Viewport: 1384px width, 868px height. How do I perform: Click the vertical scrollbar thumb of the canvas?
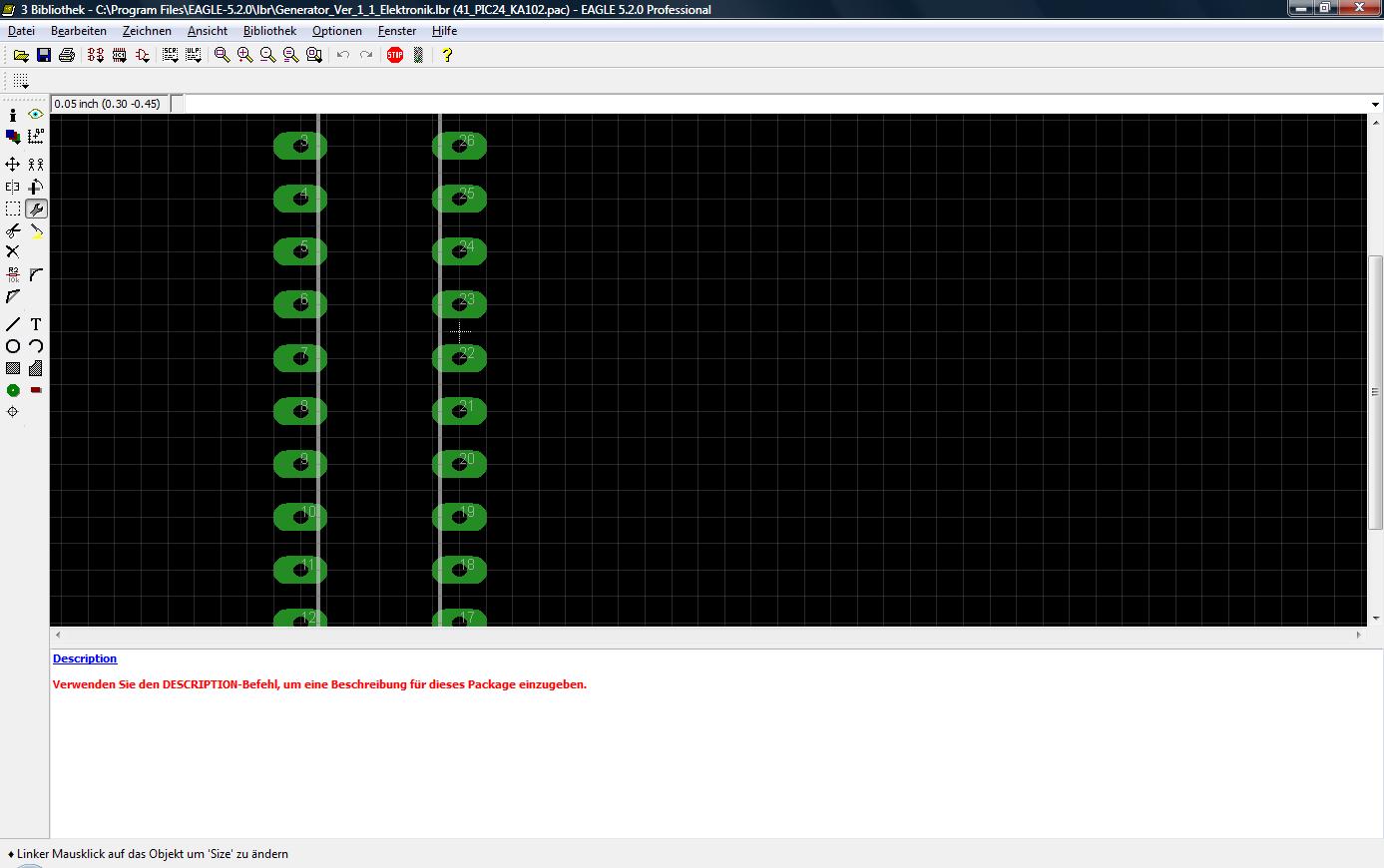click(x=1375, y=391)
